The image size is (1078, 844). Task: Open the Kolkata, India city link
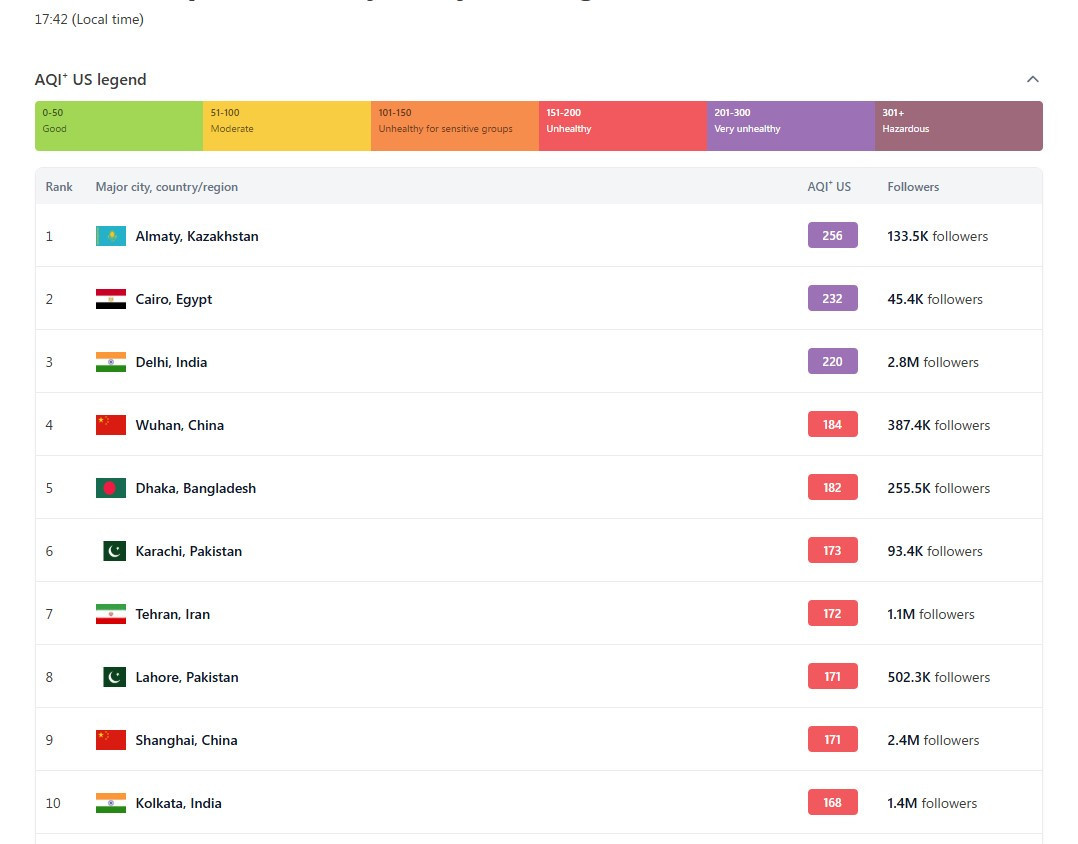pos(178,803)
